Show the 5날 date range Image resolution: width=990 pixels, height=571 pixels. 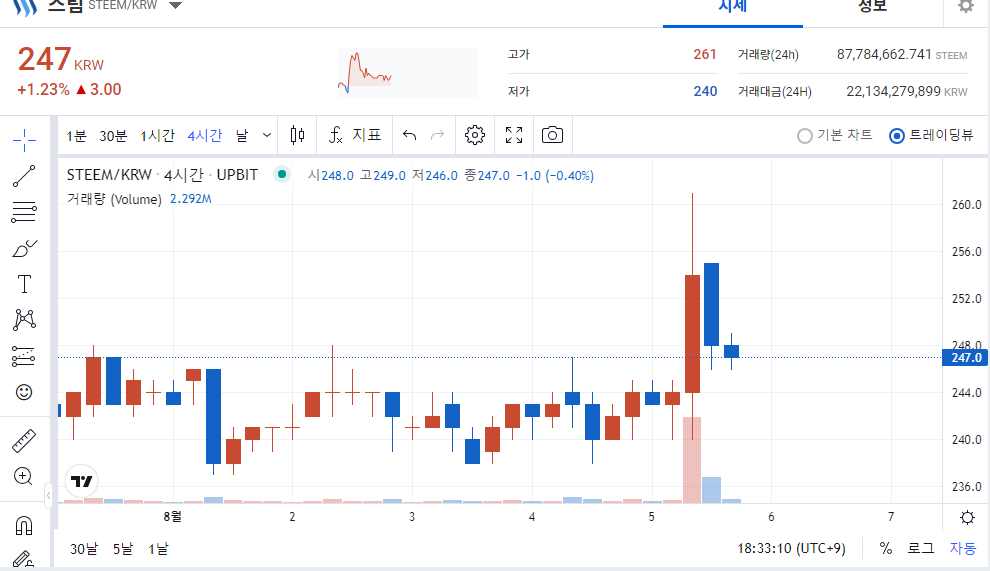123,549
